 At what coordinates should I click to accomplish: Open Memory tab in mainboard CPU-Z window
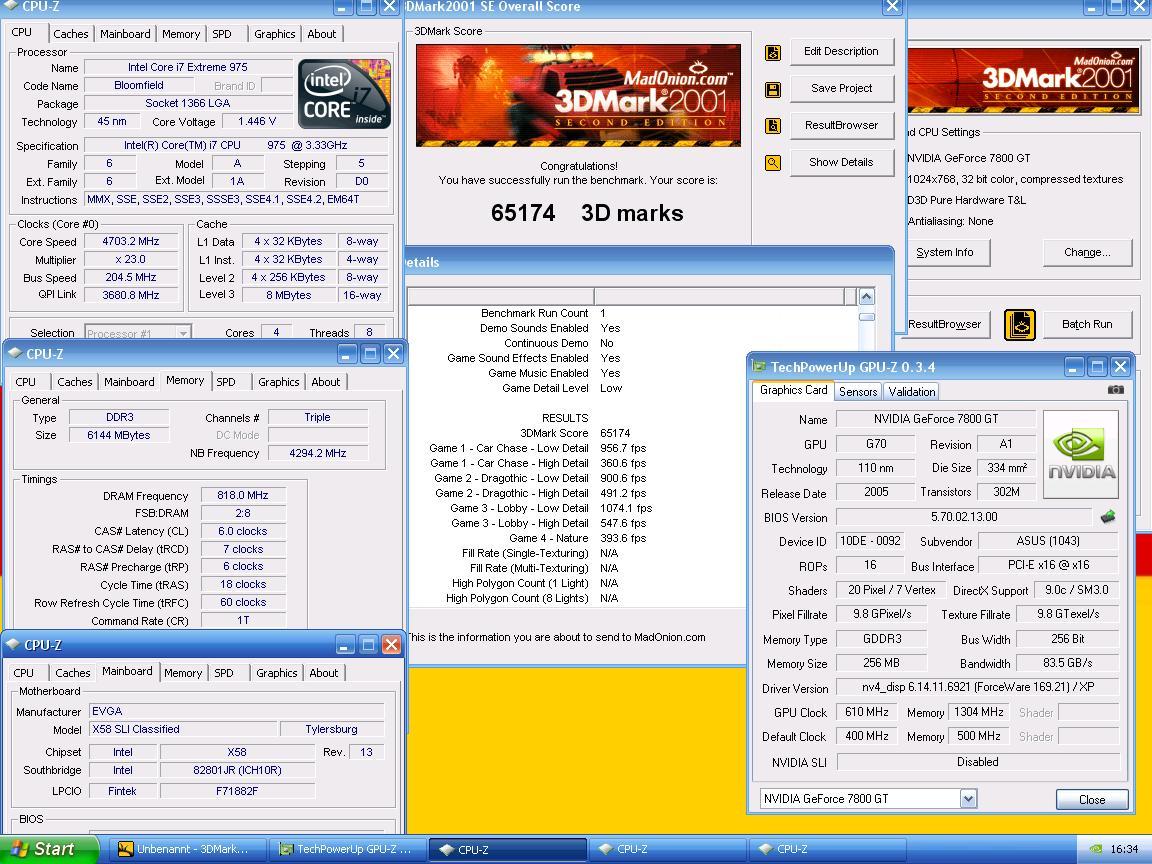183,673
